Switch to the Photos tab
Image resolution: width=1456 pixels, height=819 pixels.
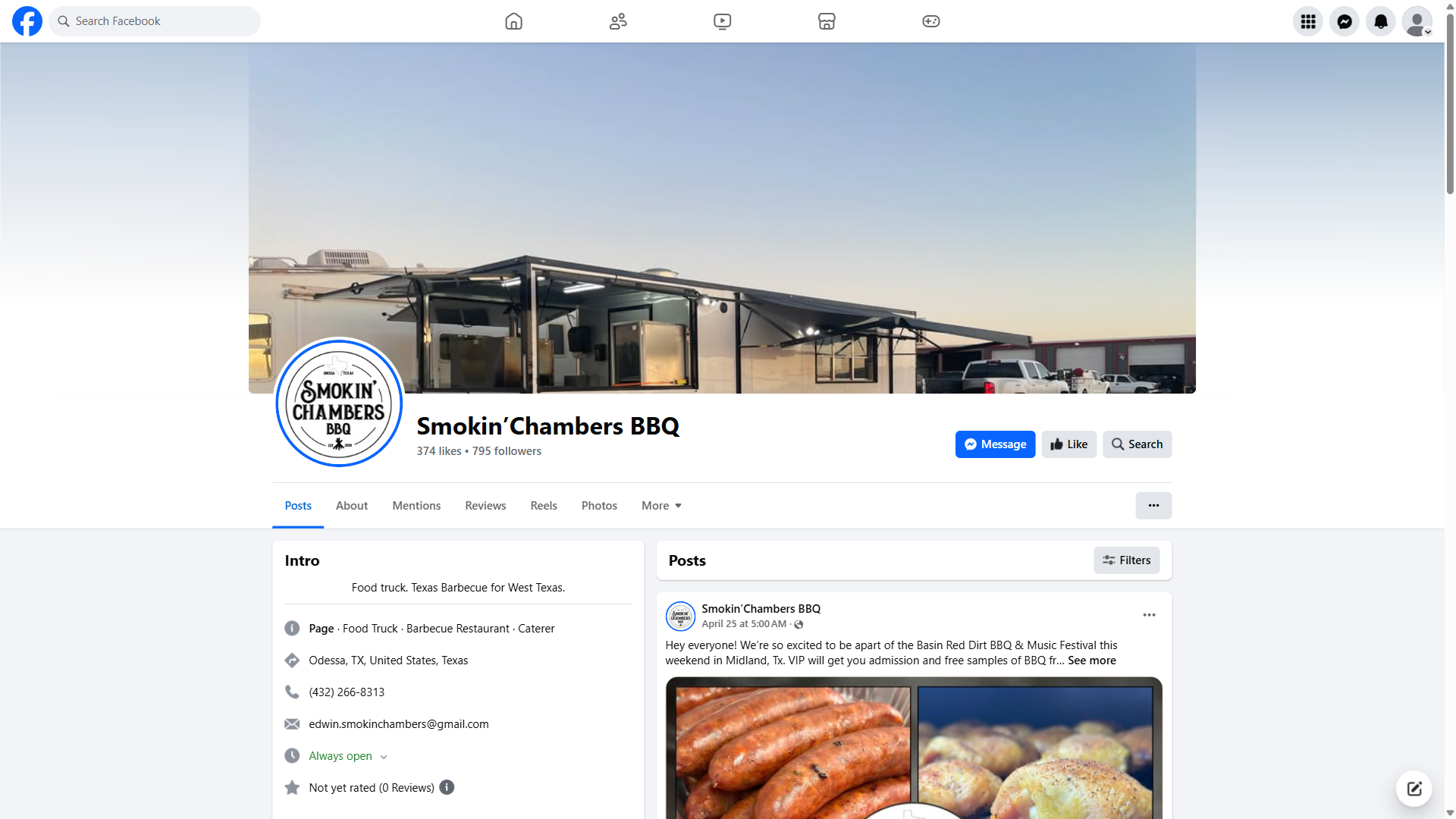pos(599,506)
